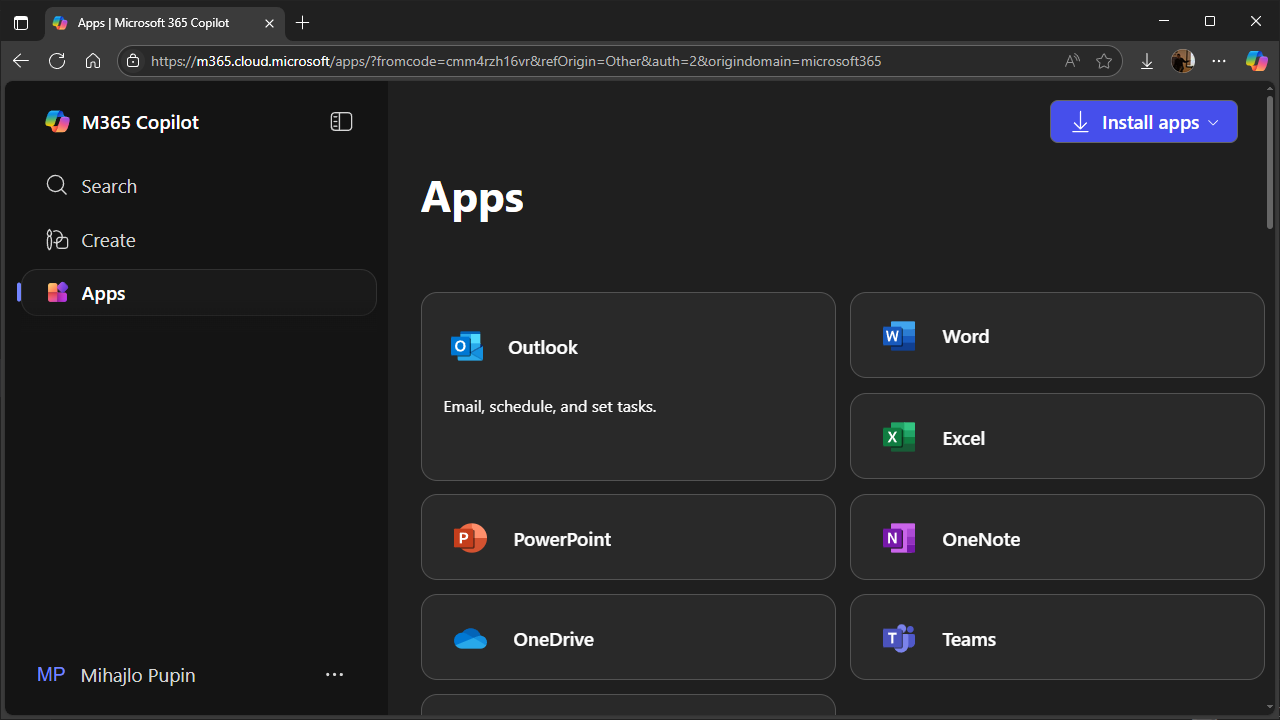Click the Excel card label
Image resolution: width=1280 pixels, height=720 pixels.
click(964, 438)
